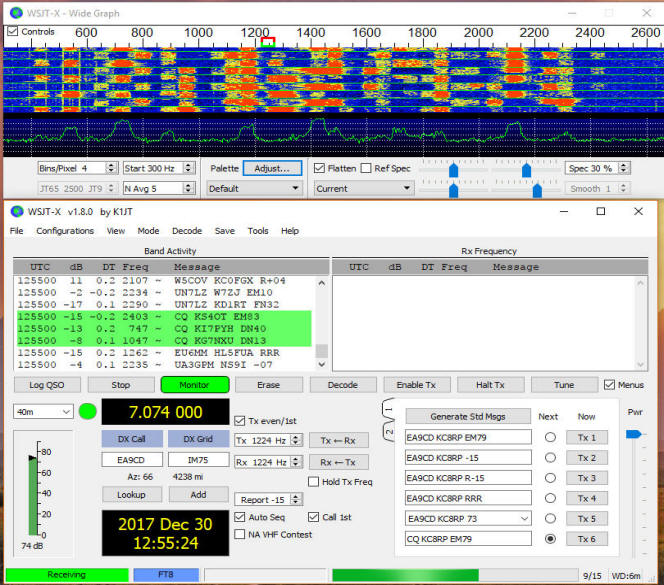Select Next radio for EA9CD KC8RP 73
Screen dimensions: 664x585
point(550,518)
